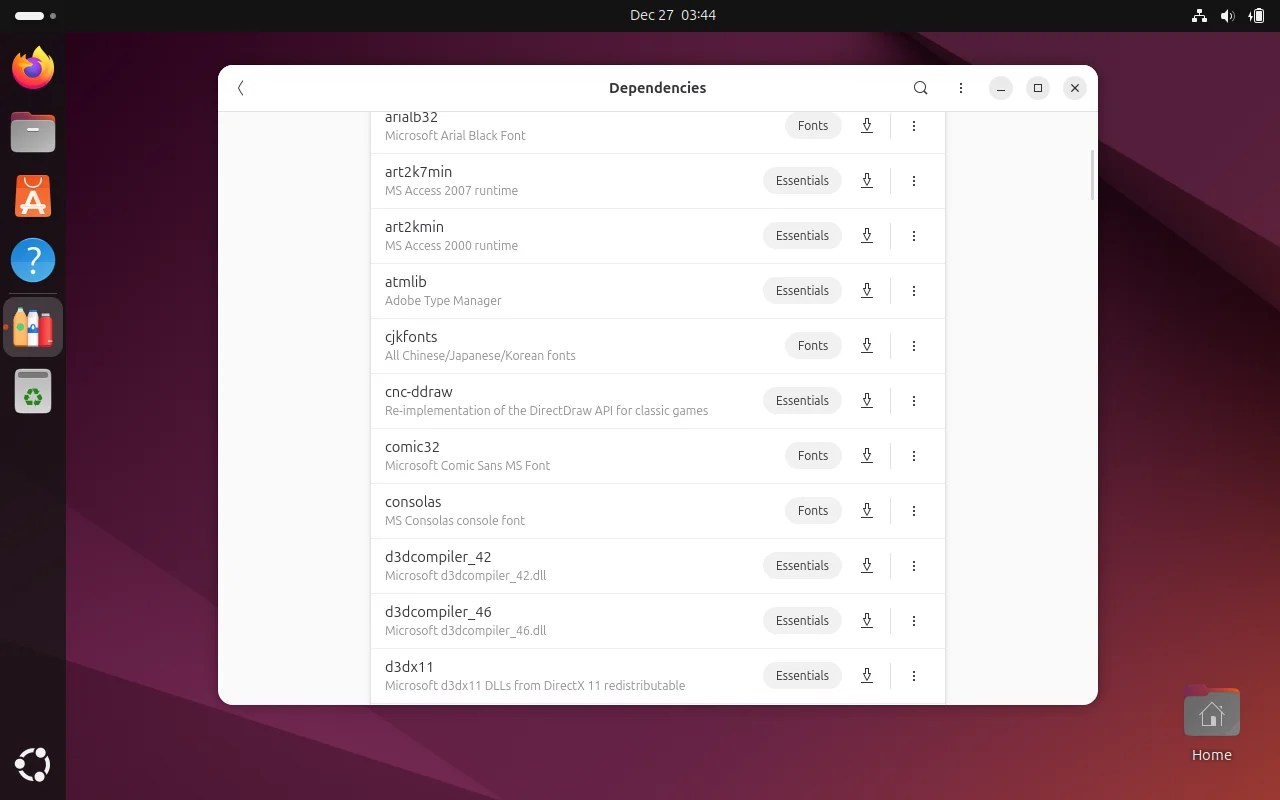Click the Essentials tag on art2k7min
This screenshot has width=1280, height=800.
802,181
